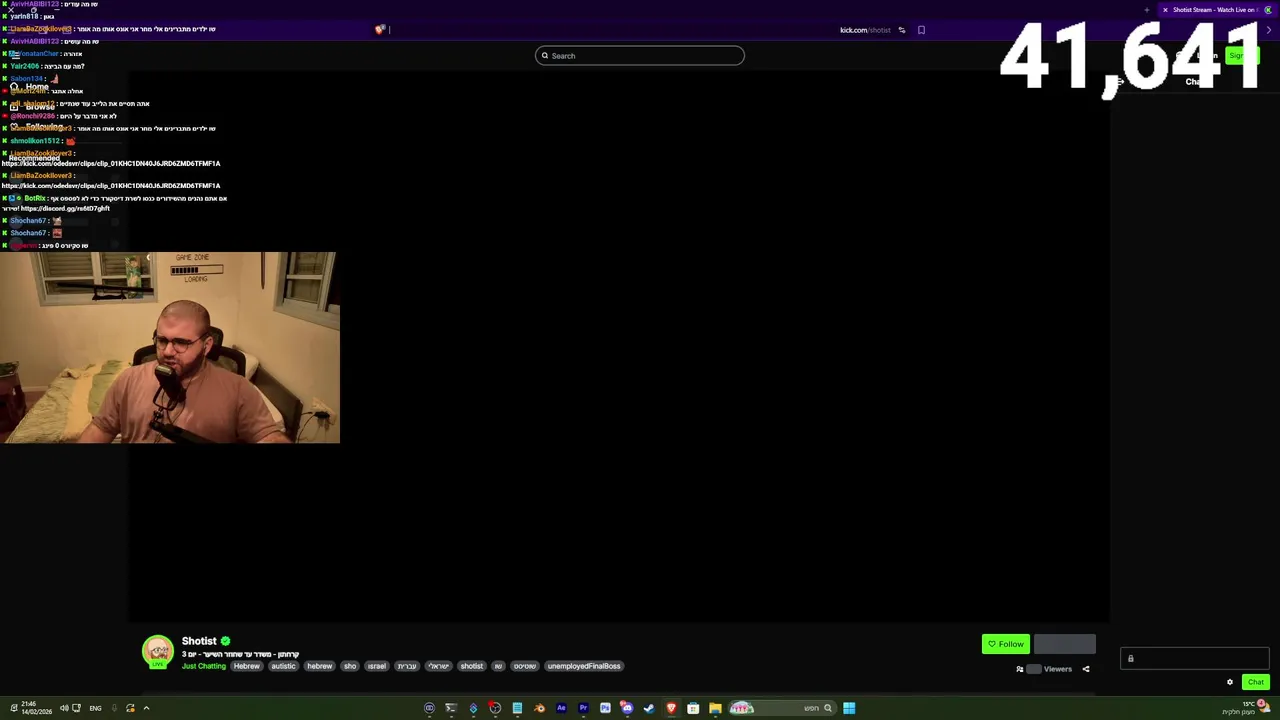Open Premiere Pro from taskbar
The image size is (1280, 720).
(583, 708)
